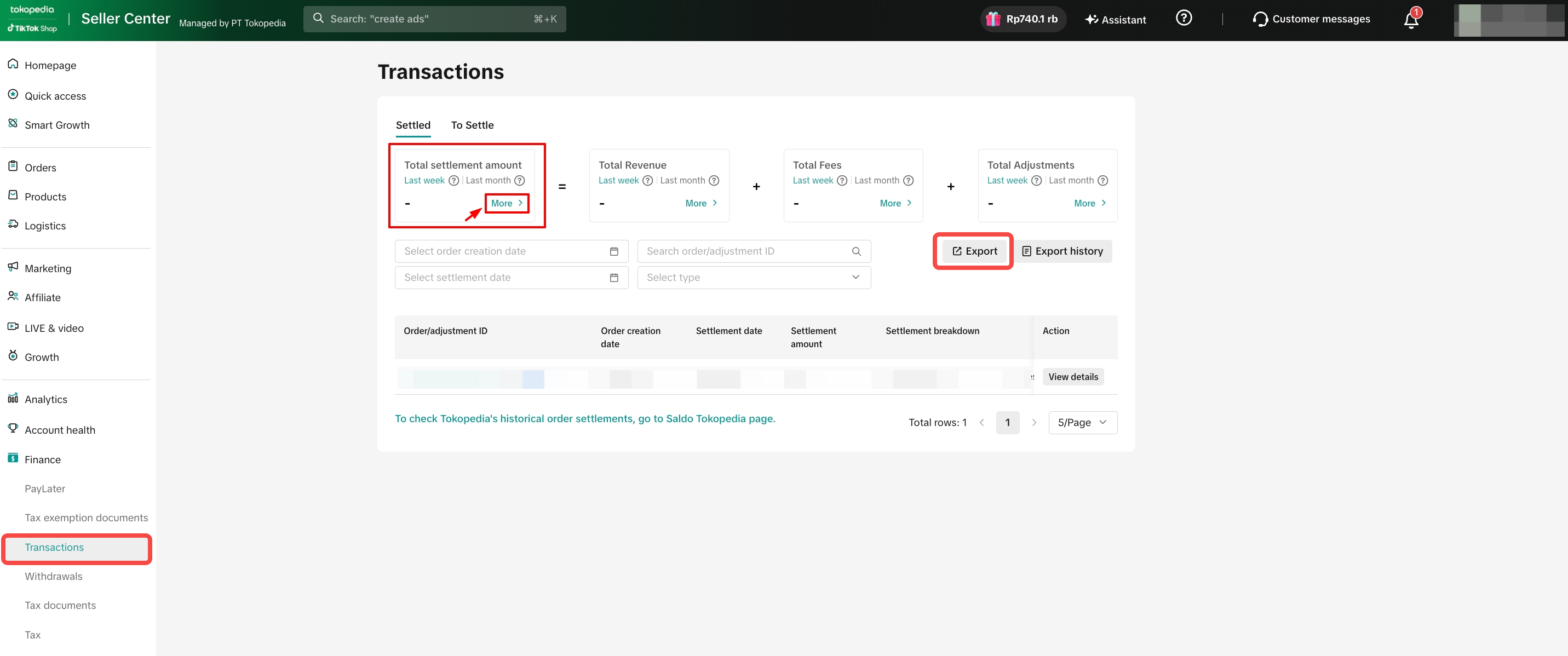This screenshot has height=656, width=1568.
Task: Focus the Search order/adjustment ID field
Action: click(754, 251)
